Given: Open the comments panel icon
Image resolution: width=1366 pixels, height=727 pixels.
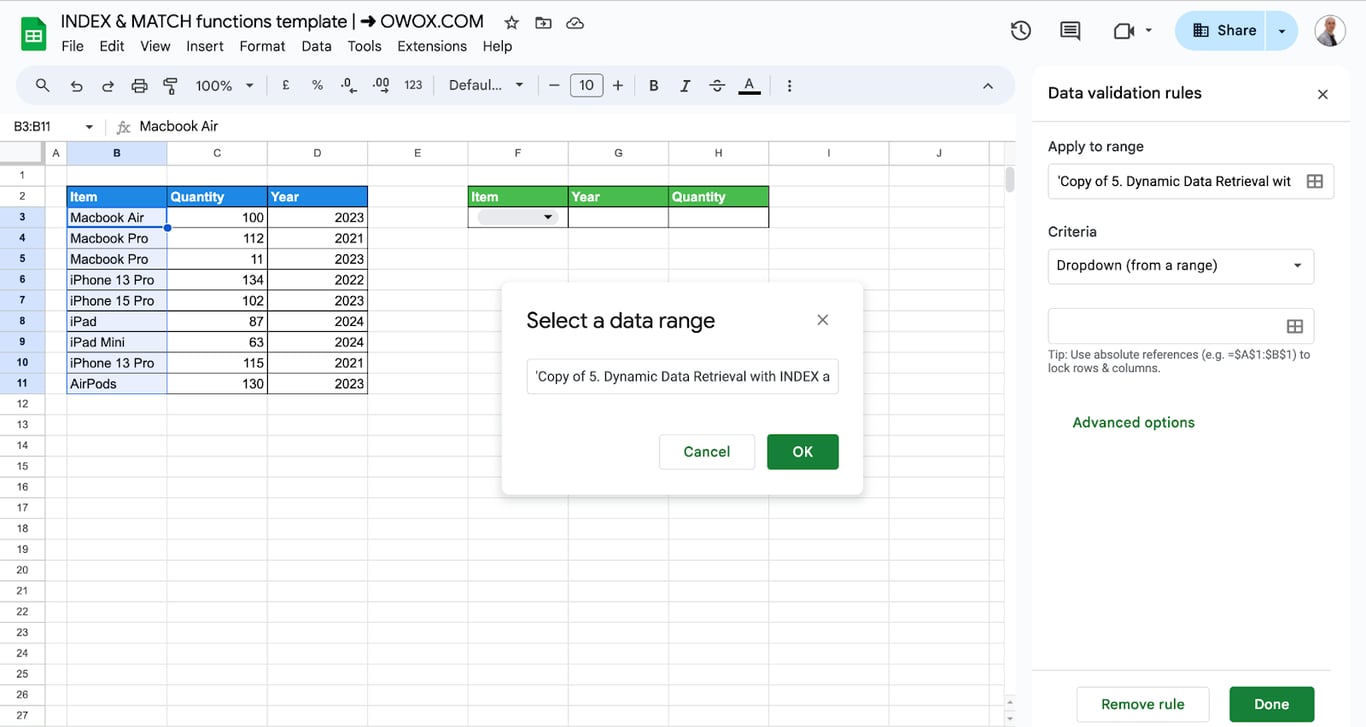Looking at the screenshot, I should pos(1070,31).
